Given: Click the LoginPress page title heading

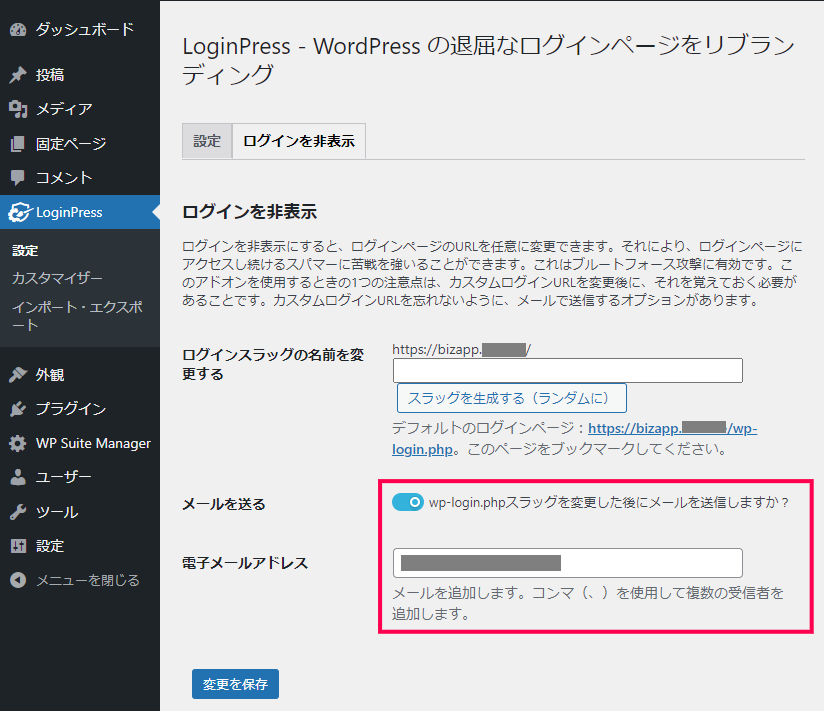Looking at the screenshot, I should click(489, 60).
